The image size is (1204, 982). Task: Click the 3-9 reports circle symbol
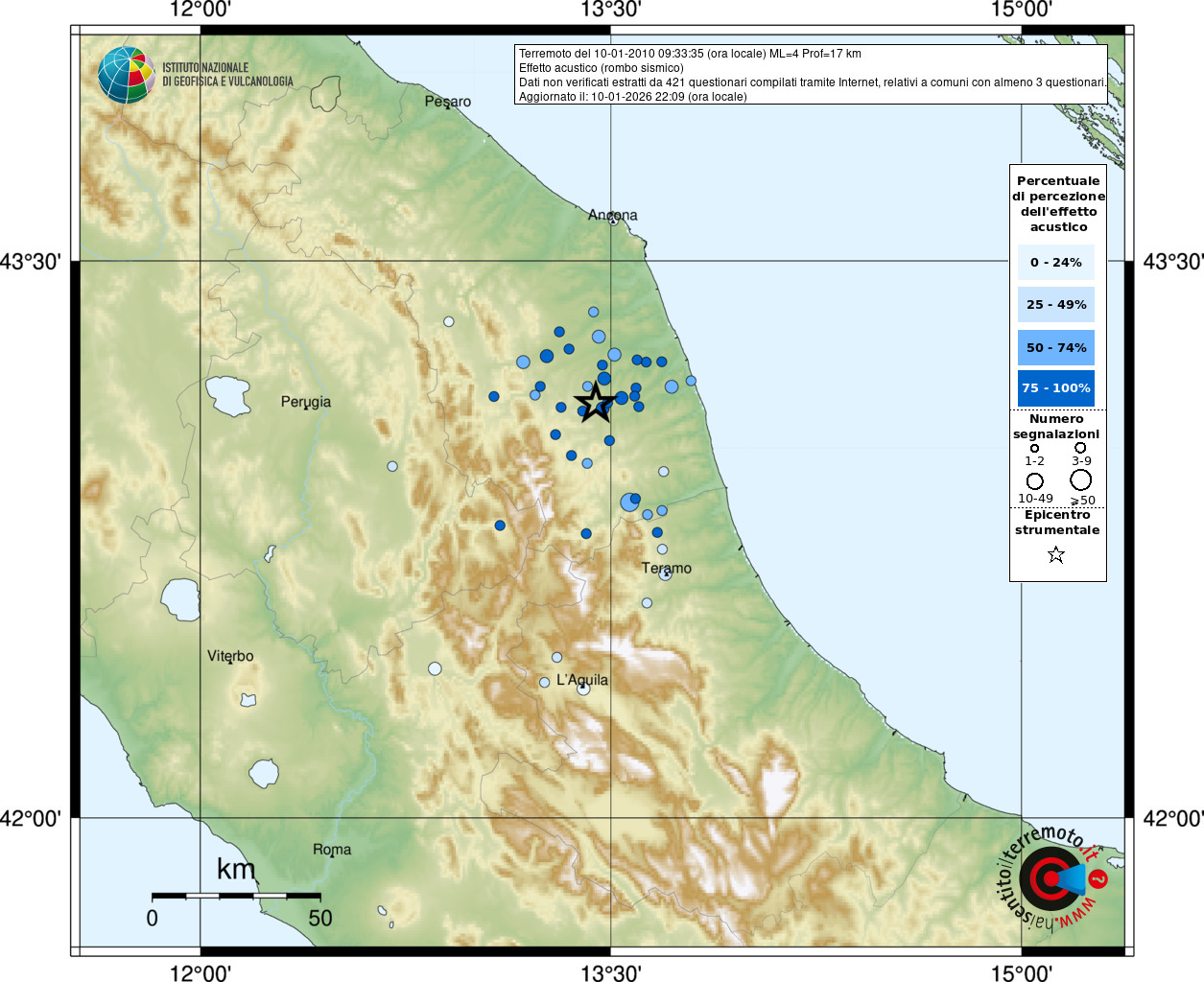click(x=1080, y=447)
